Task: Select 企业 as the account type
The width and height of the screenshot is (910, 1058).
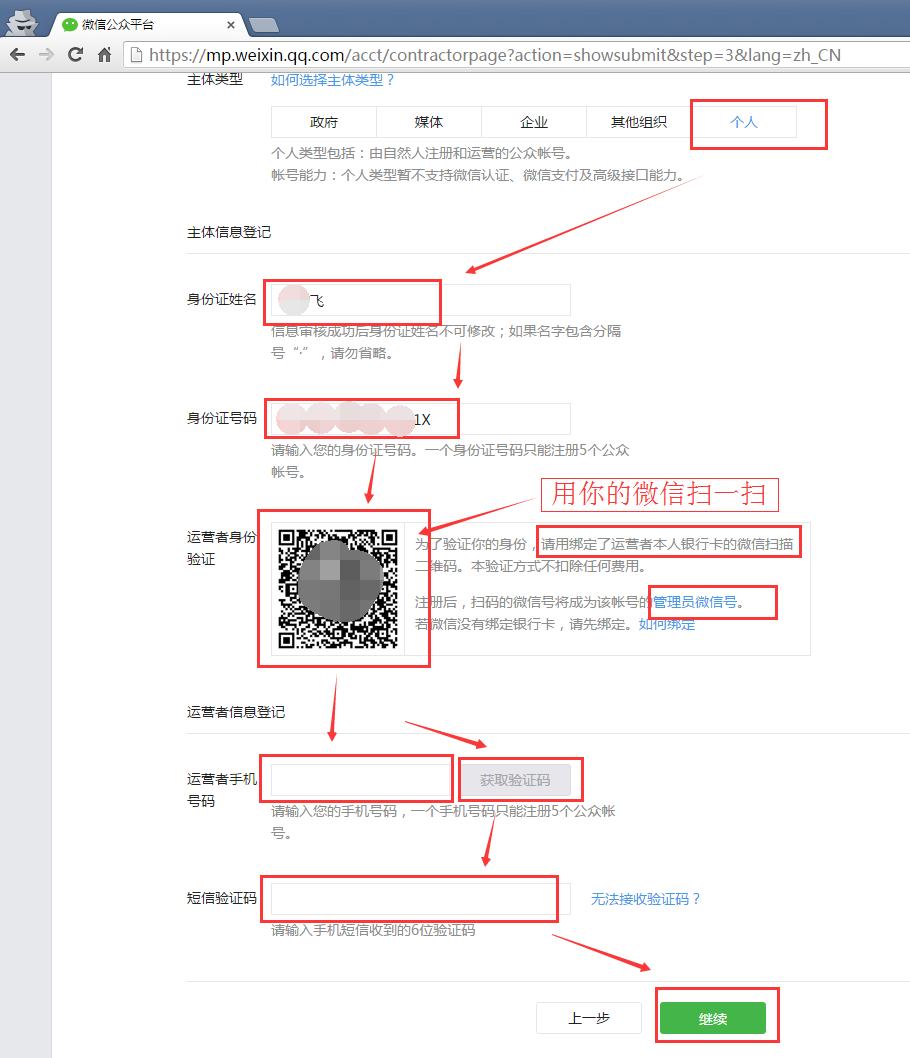Action: point(534,122)
